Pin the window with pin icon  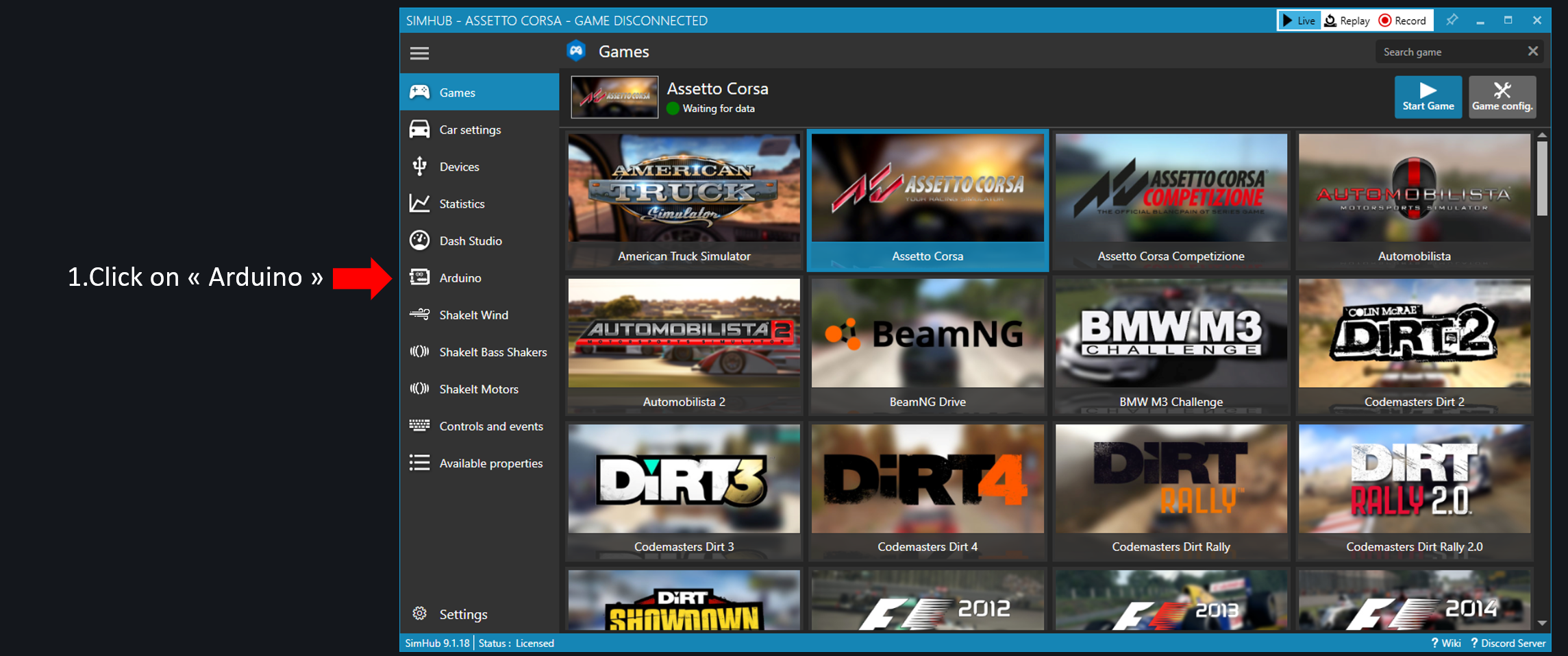1452,21
